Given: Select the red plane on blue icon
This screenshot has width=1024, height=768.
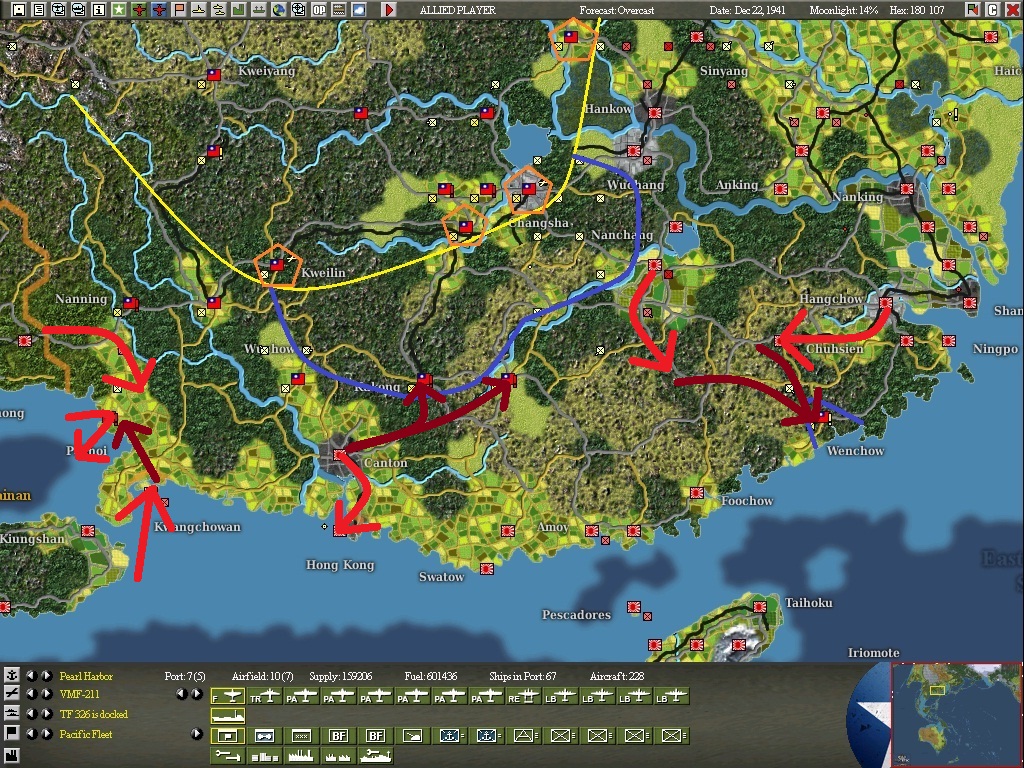Looking at the screenshot, I should [x=159, y=10].
